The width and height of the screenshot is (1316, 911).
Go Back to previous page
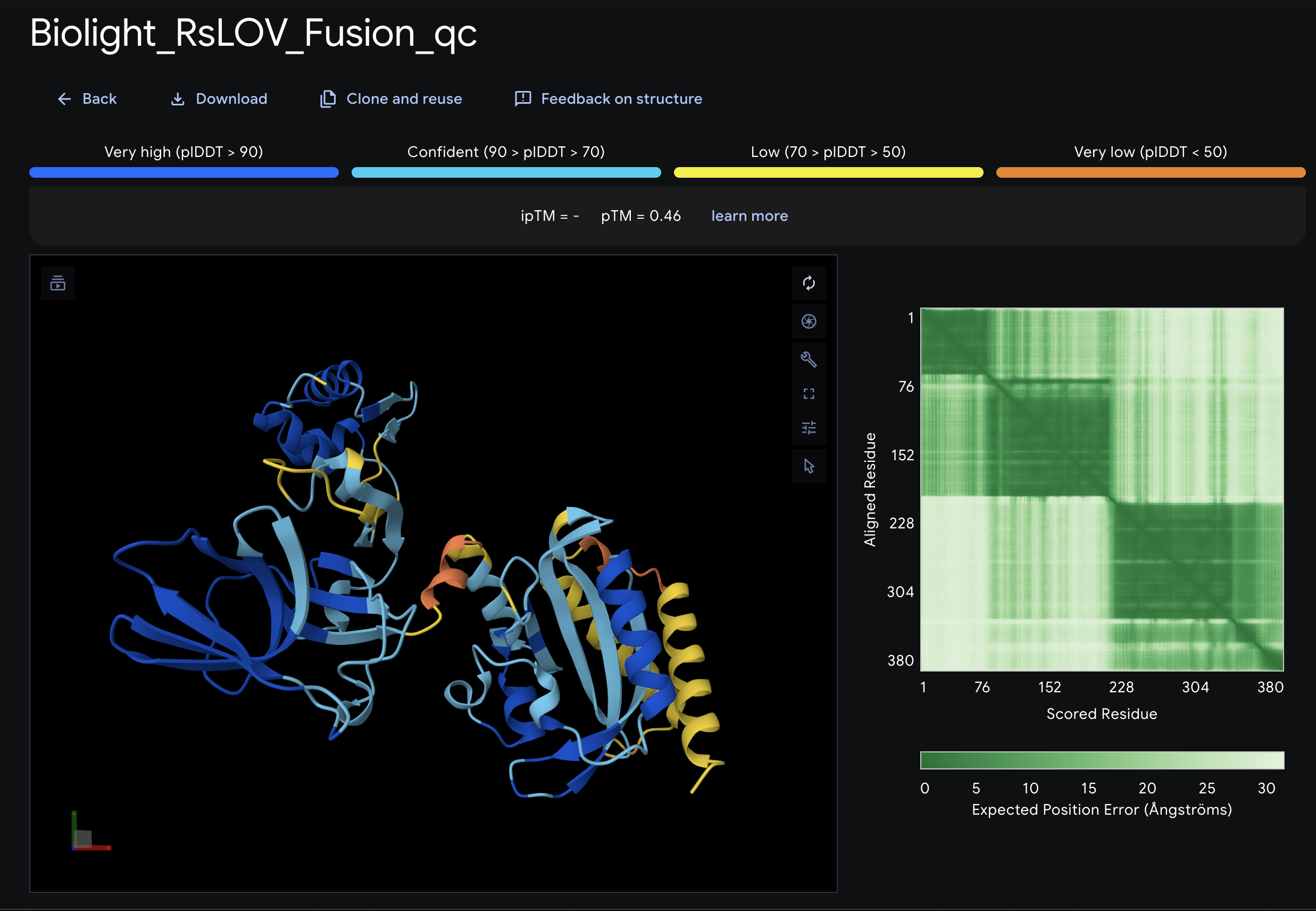(x=87, y=99)
